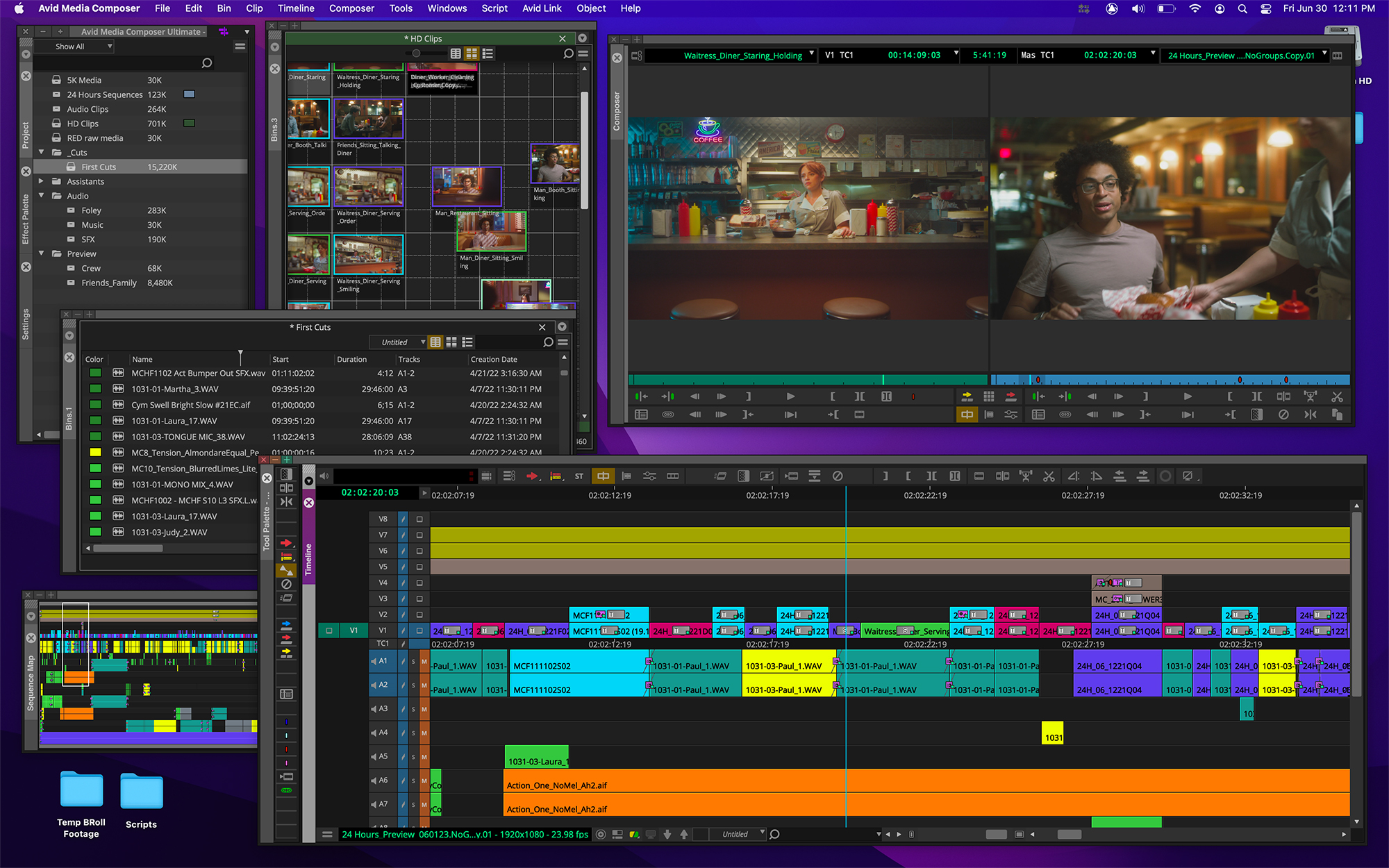Toggle the V5 track monitor box
The width and height of the screenshot is (1389, 868).
[x=419, y=567]
